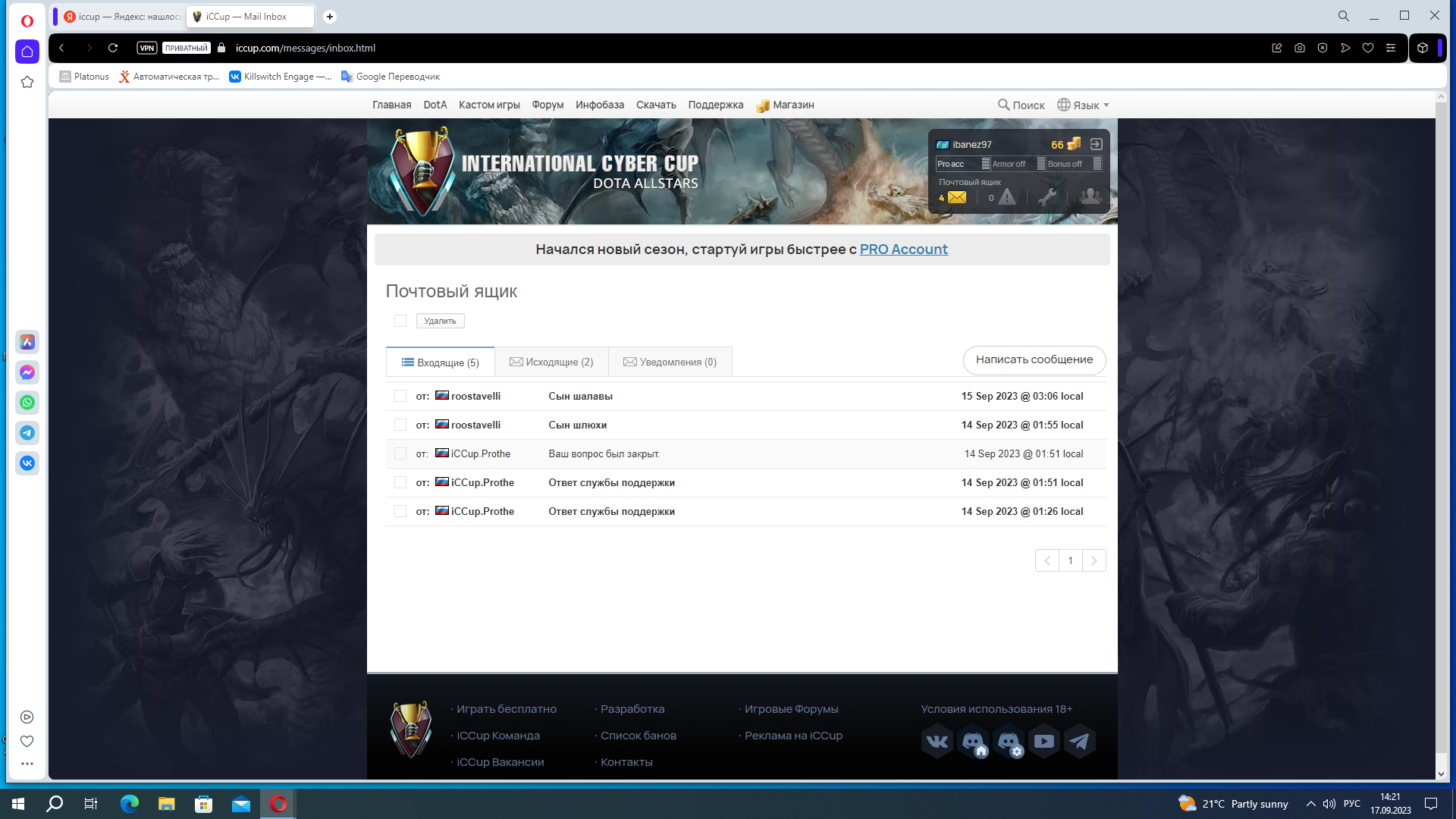
Task: Open the Telegram icon in footer
Action: [x=1080, y=741]
